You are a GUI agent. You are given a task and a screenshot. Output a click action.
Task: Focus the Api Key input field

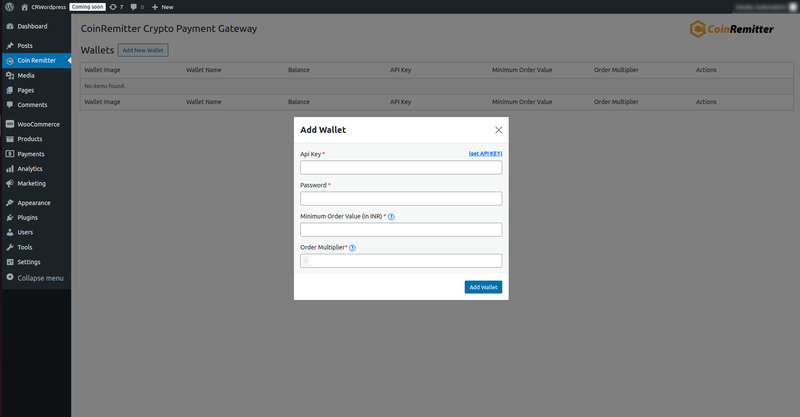point(401,167)
